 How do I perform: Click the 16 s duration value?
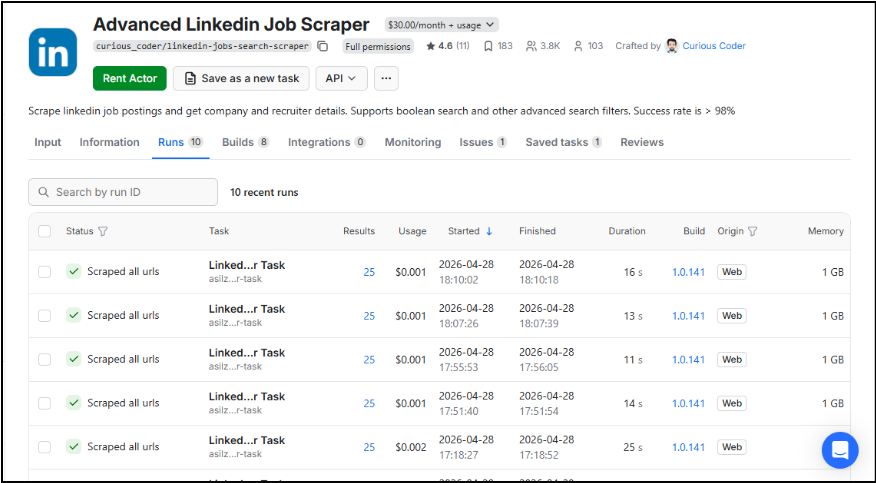pos(633,272)
